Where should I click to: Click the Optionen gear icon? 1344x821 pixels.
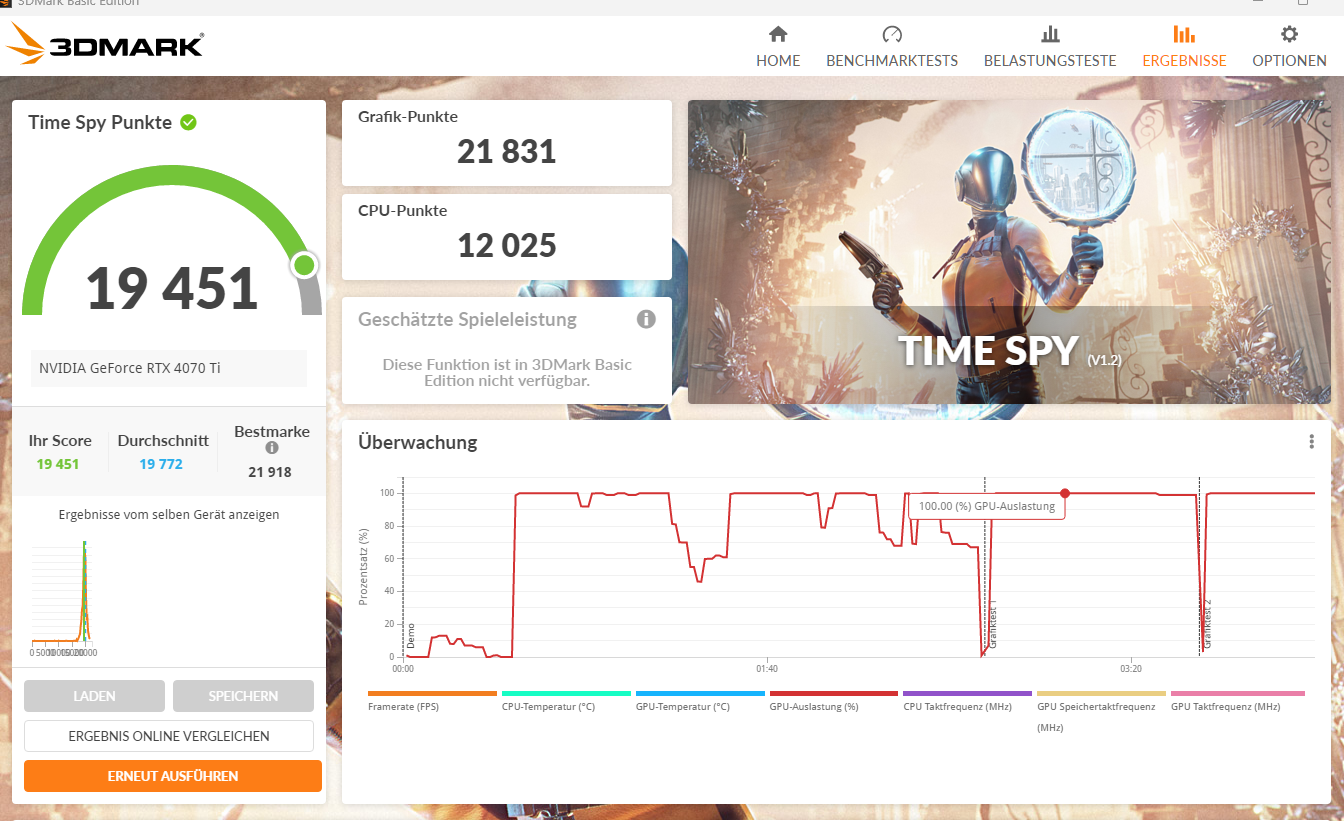click(1290, 34)
